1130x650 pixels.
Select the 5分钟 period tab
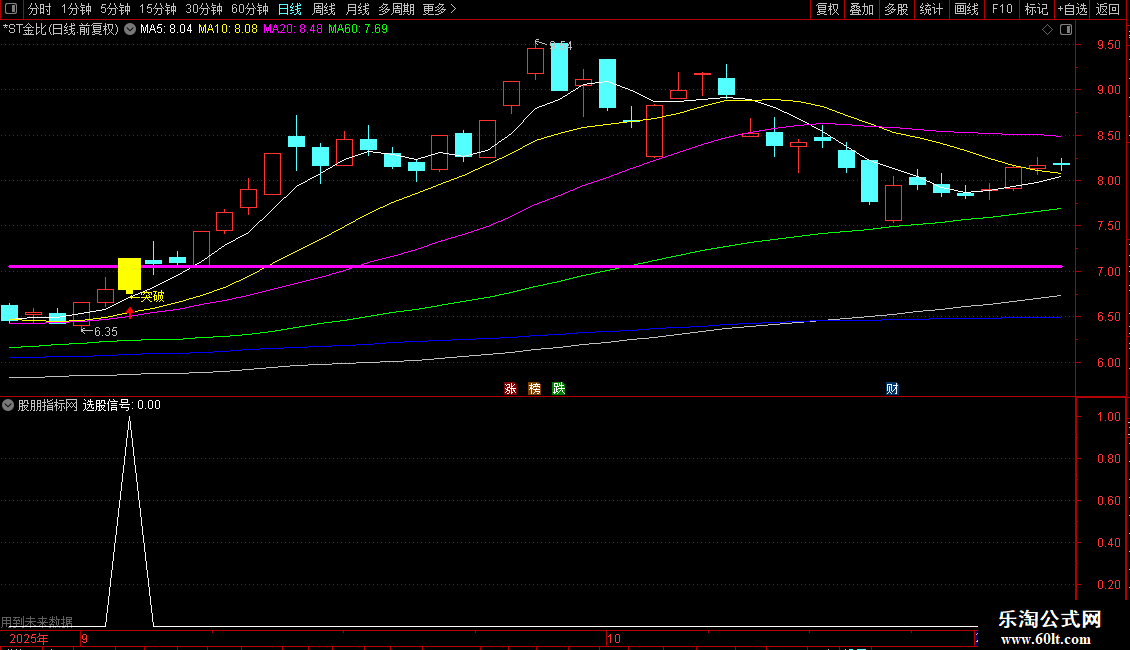[115, 9]
